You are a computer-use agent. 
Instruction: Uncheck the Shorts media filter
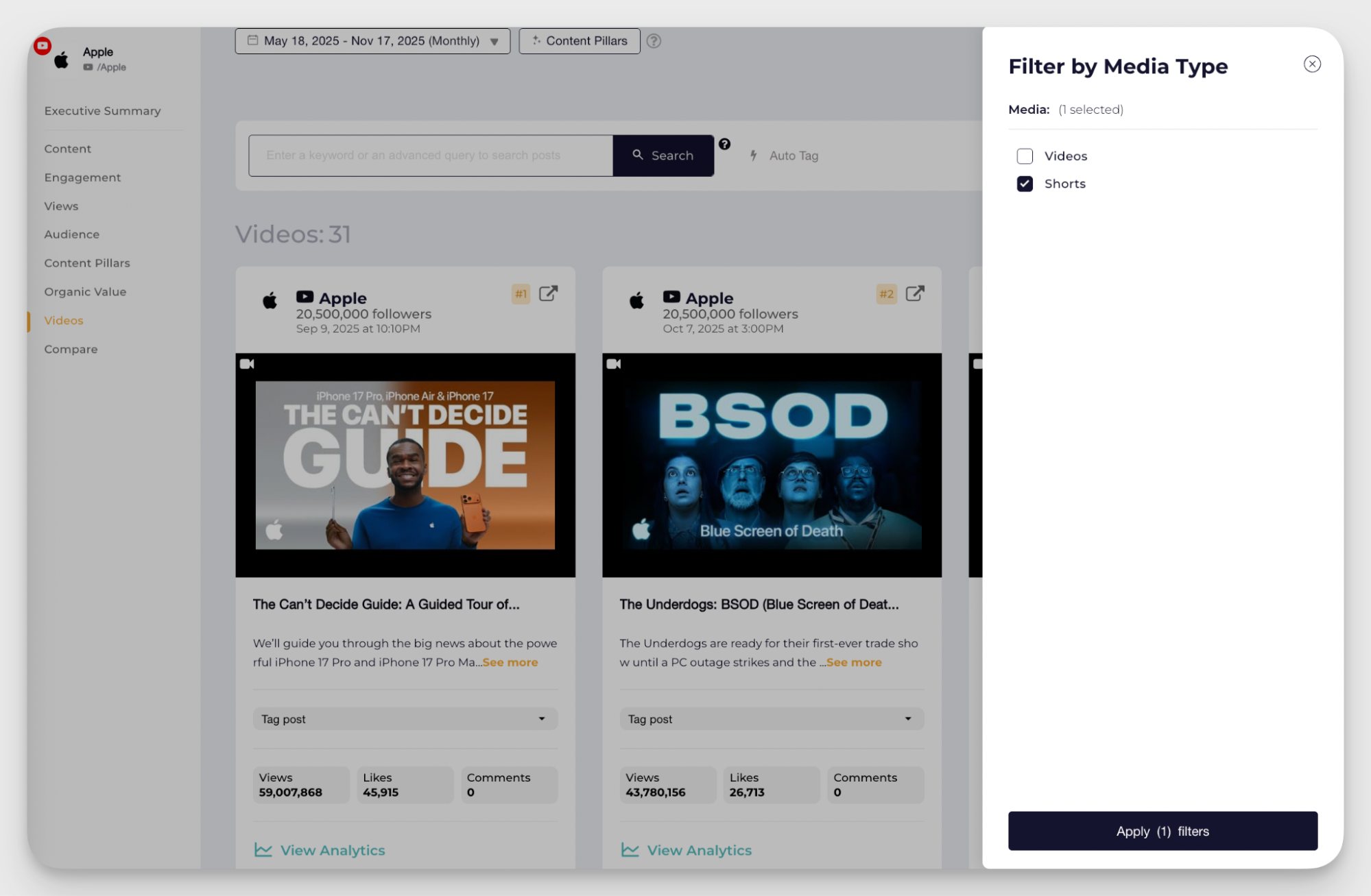[1025, 184]
